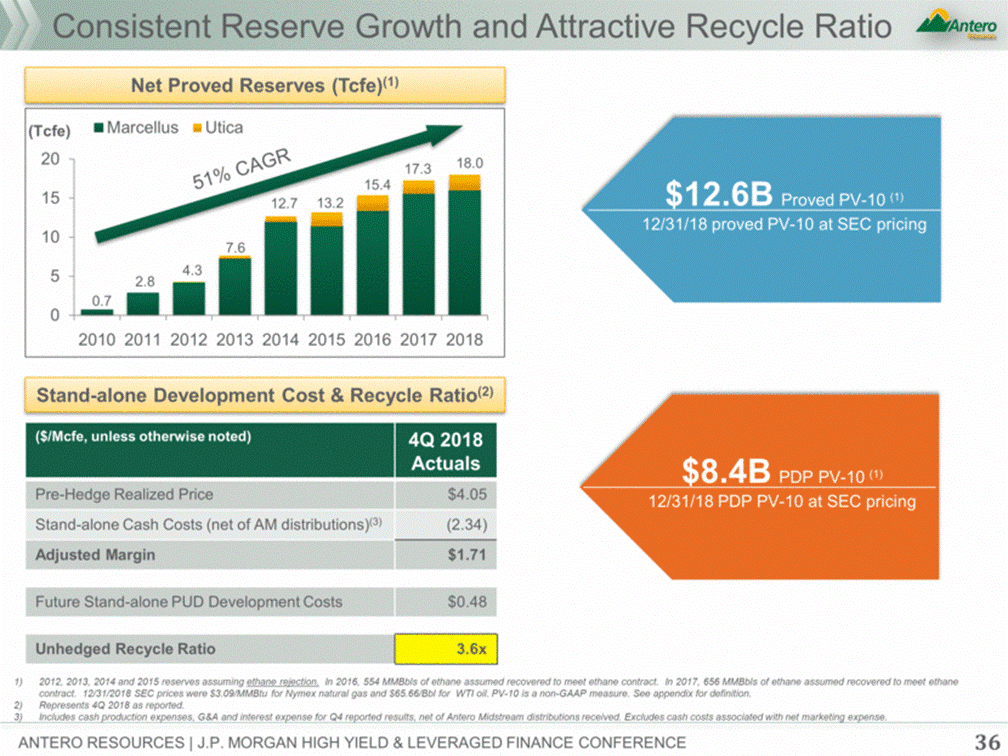Screen dimensions: 1008x756
Task: Click the Stand-alone Development Cost & Recycle Ratio header
Action: [265, 396]
